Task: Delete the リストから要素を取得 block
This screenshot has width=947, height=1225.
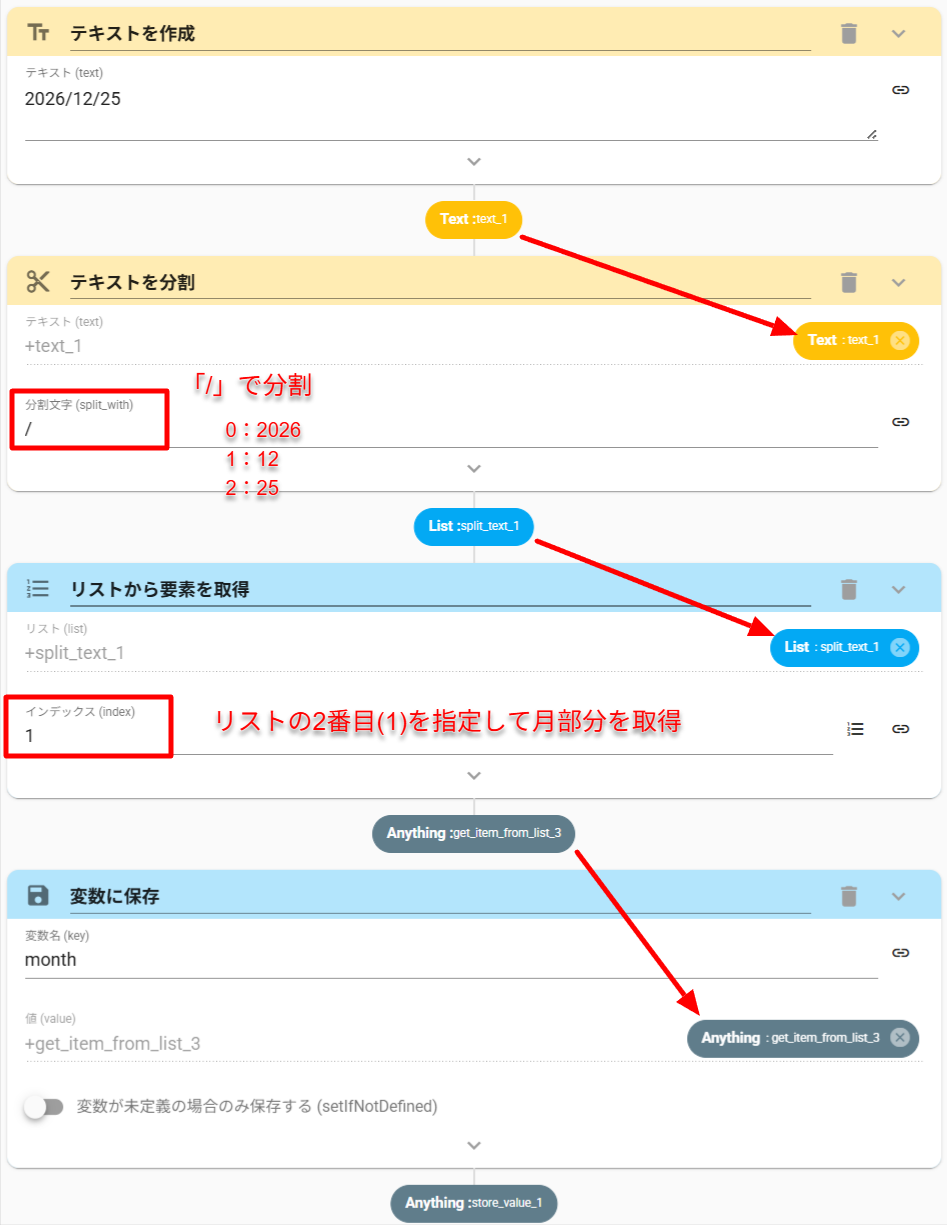Action: pos(849,589)
